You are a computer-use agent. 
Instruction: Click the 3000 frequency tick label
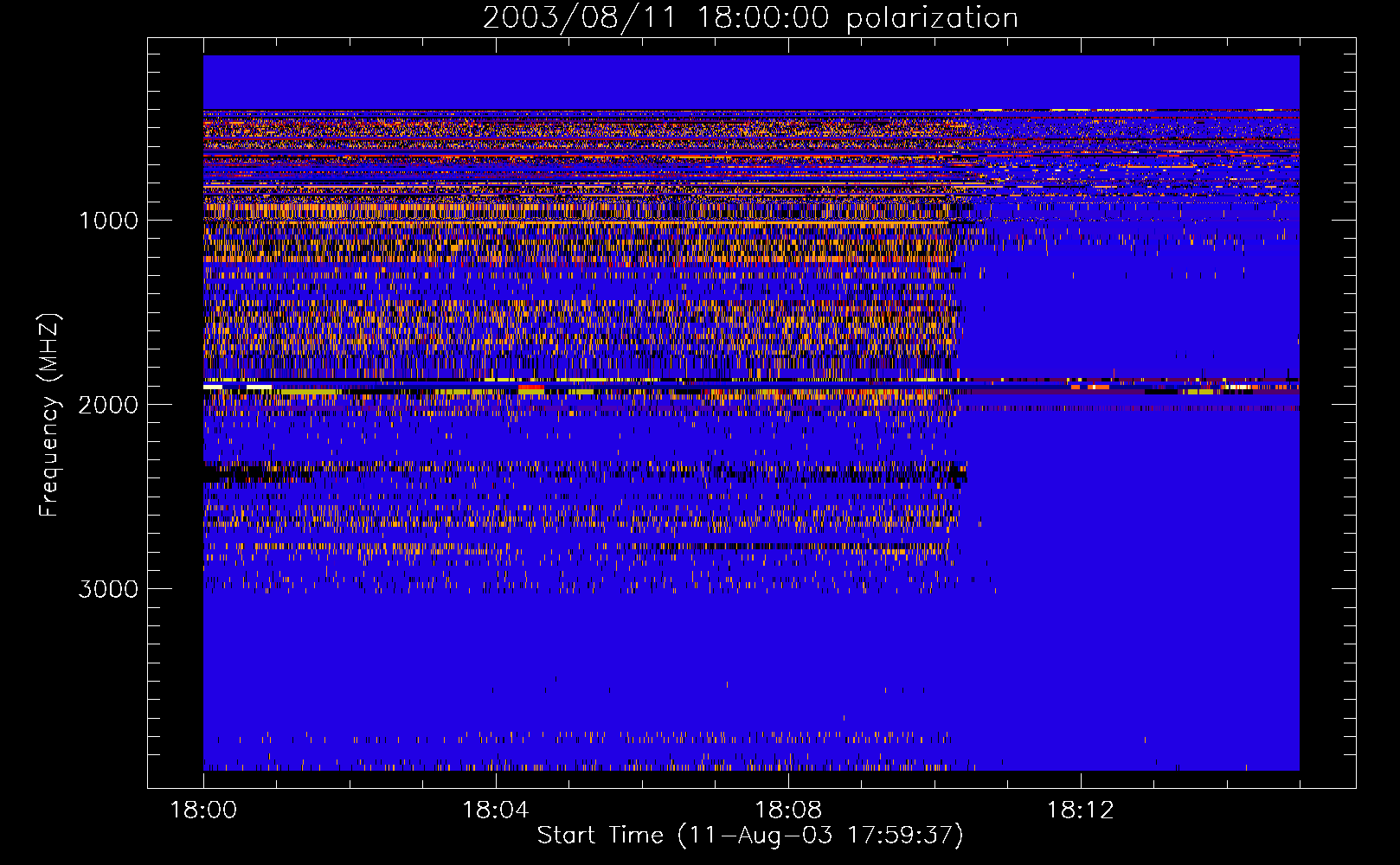pyautogui.click(x=108, y=589)
